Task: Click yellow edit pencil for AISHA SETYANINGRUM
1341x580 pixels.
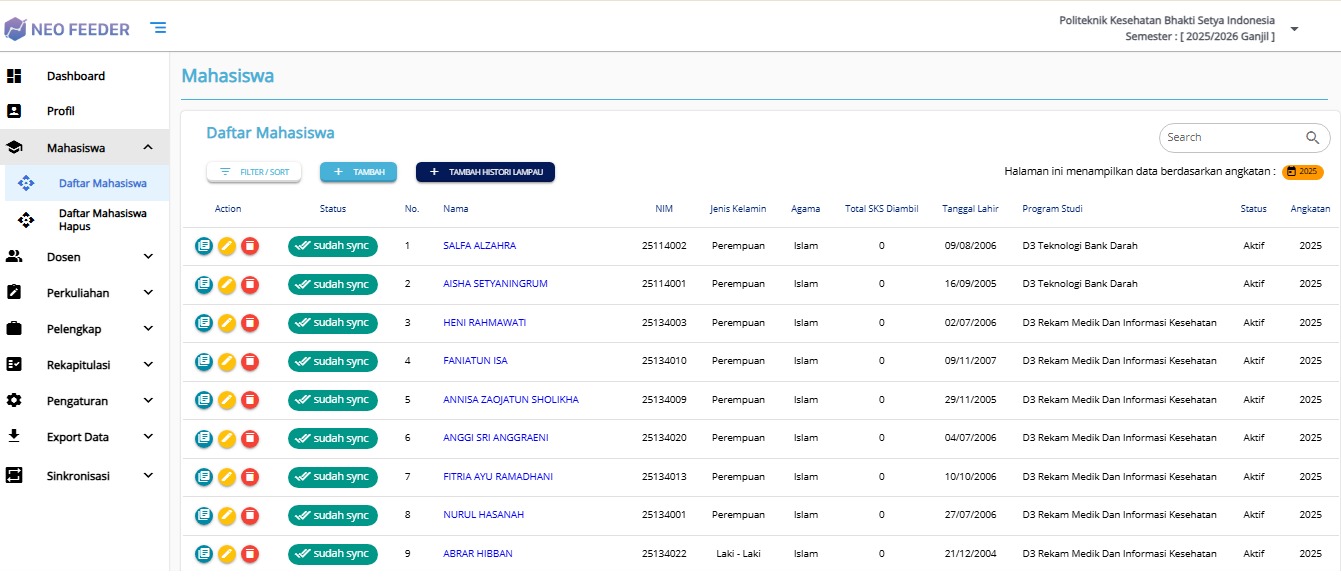Action: [227, 285]
